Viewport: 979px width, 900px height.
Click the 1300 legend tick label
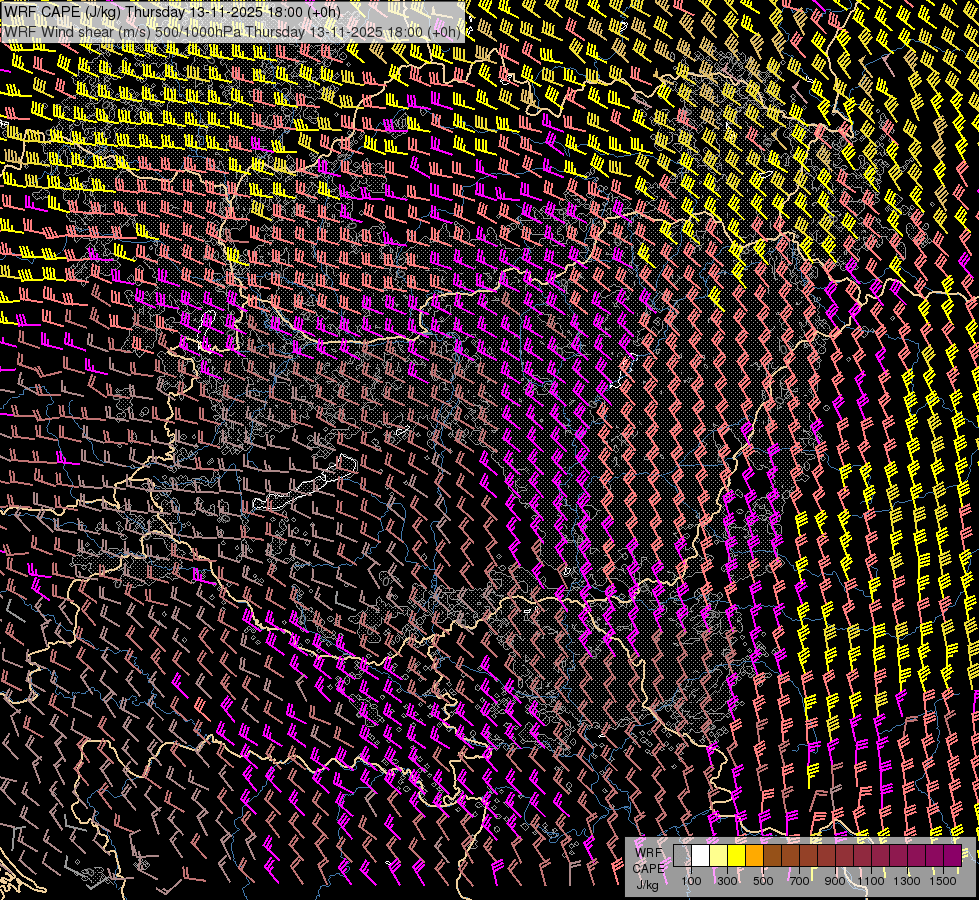point(907,881)
